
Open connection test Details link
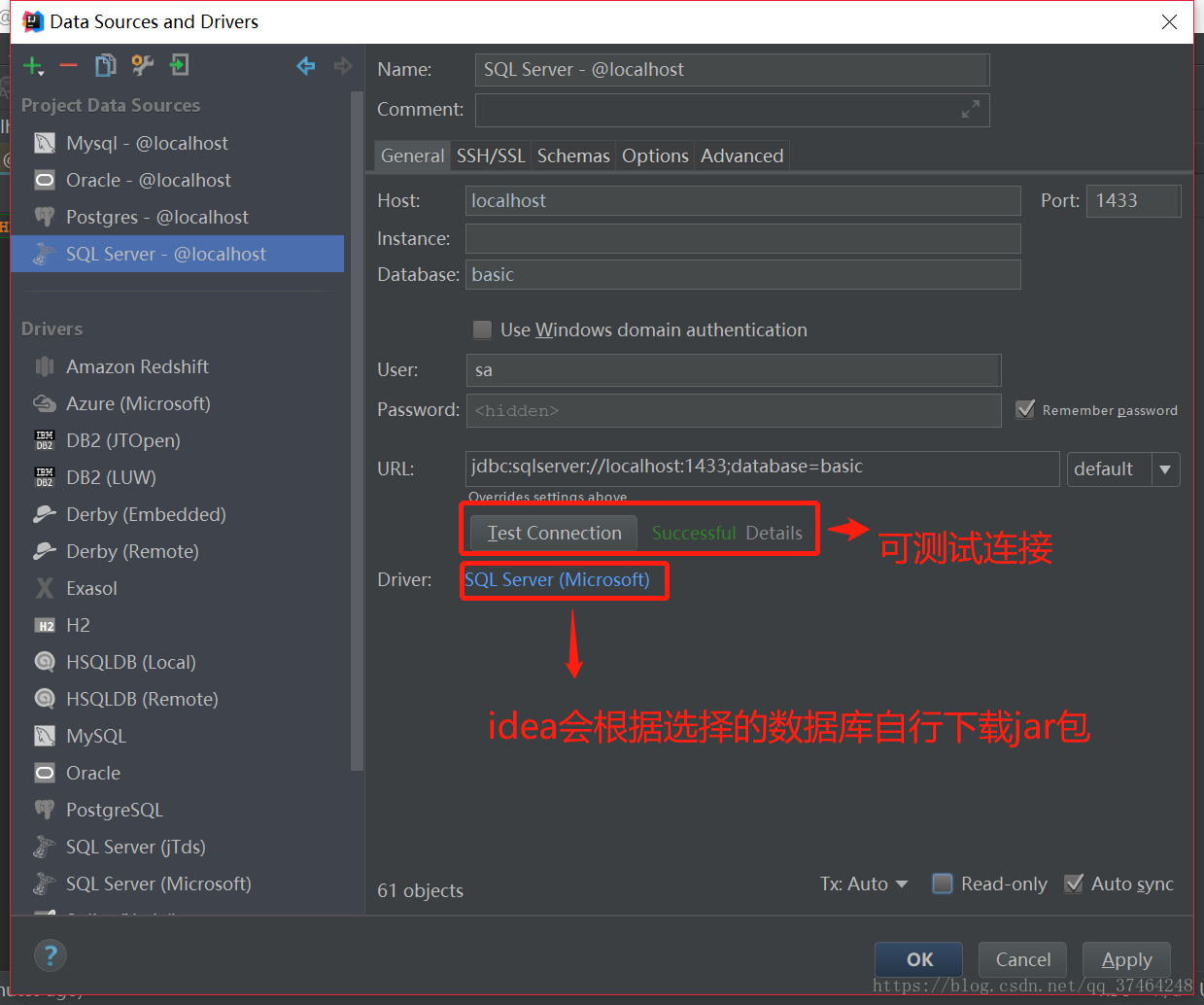pos(774,533)
